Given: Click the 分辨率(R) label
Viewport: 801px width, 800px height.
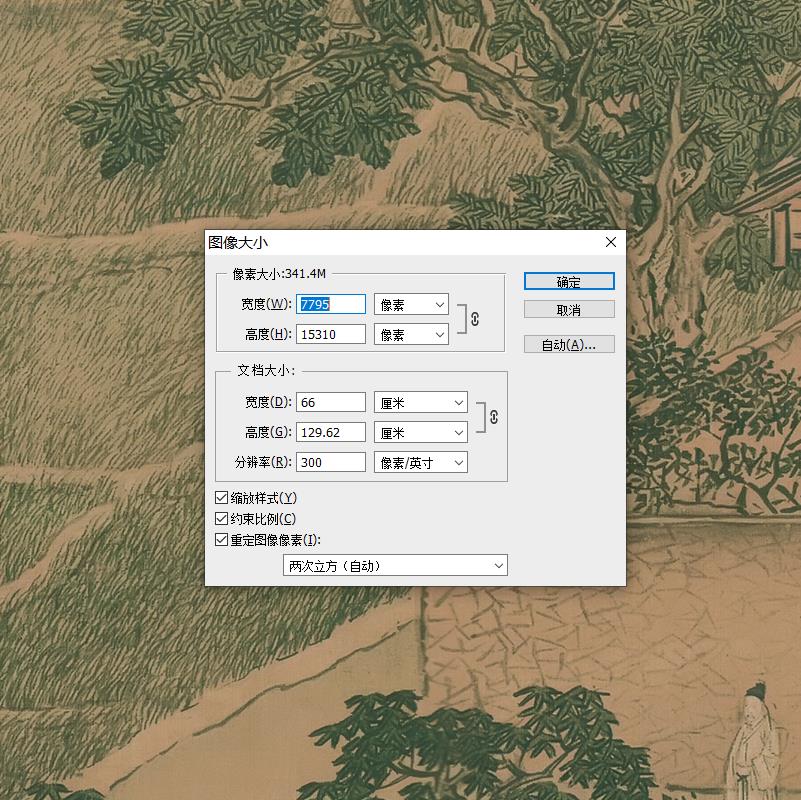Looking at the screenshot, I should (263, 462).
